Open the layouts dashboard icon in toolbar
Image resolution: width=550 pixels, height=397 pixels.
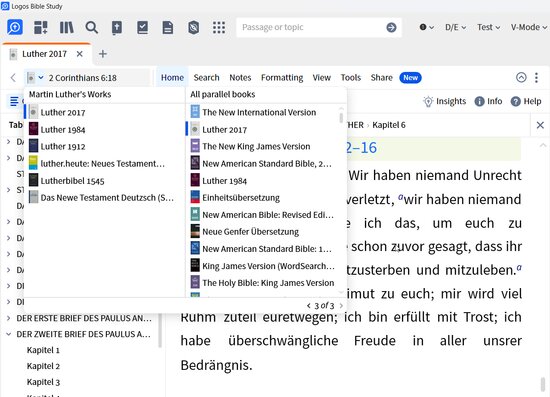(x=41, y=27)
